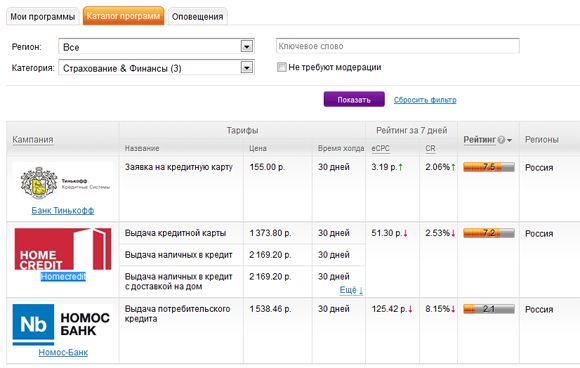Click the Ключевое слово search field

pos(398,46)
